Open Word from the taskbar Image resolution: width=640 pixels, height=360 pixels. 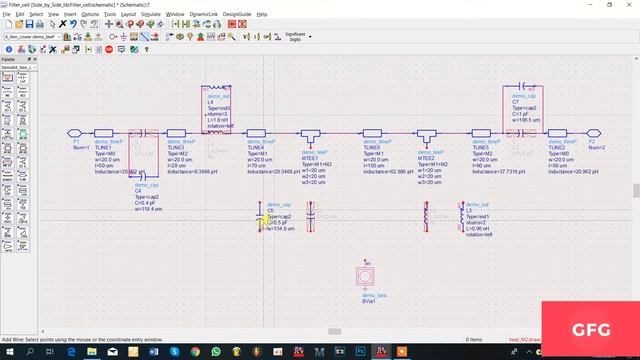(x=154, y=351)
